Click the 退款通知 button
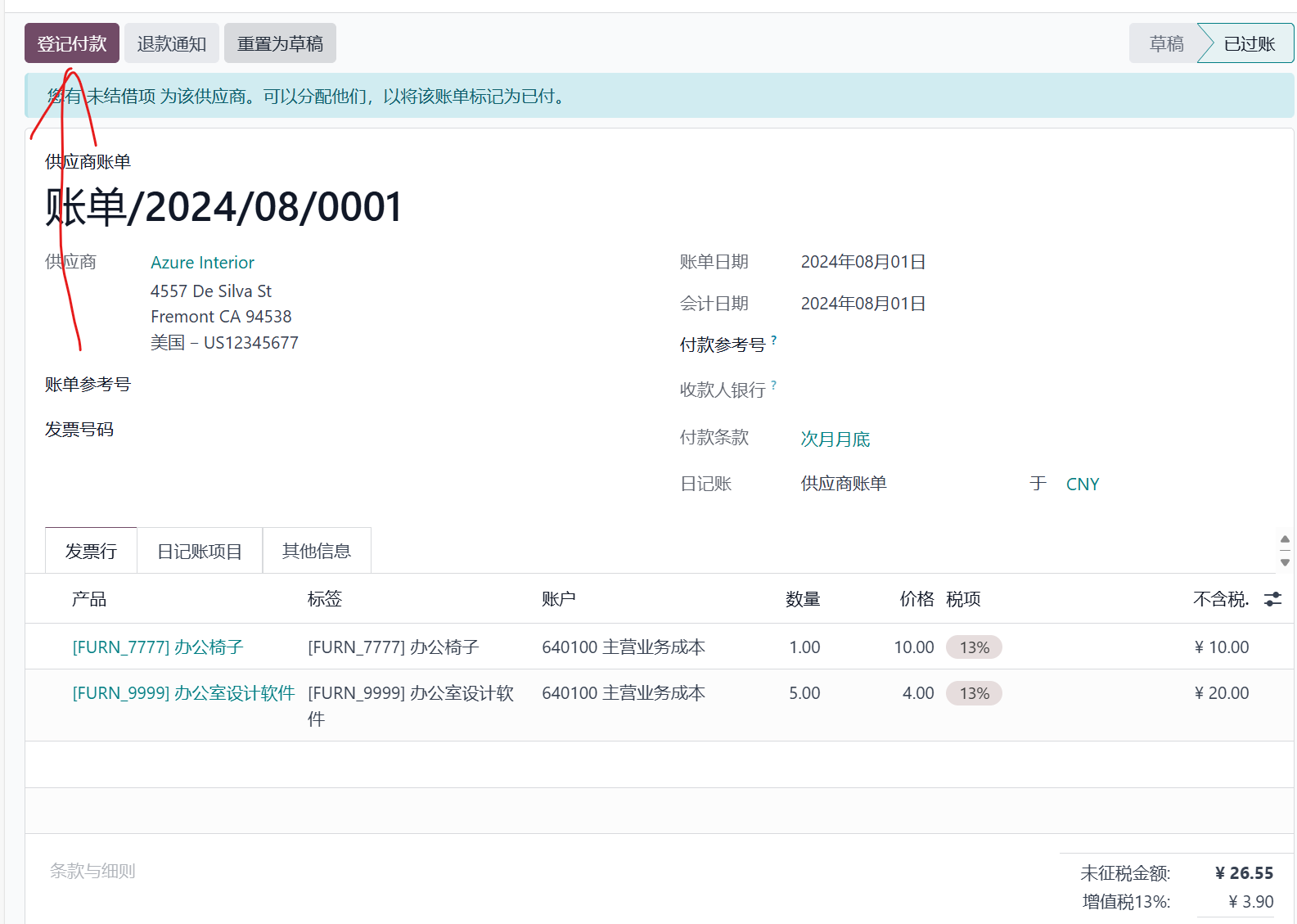Image resolution: width=1297 pixels, height=924 pixels. [172, 43]
